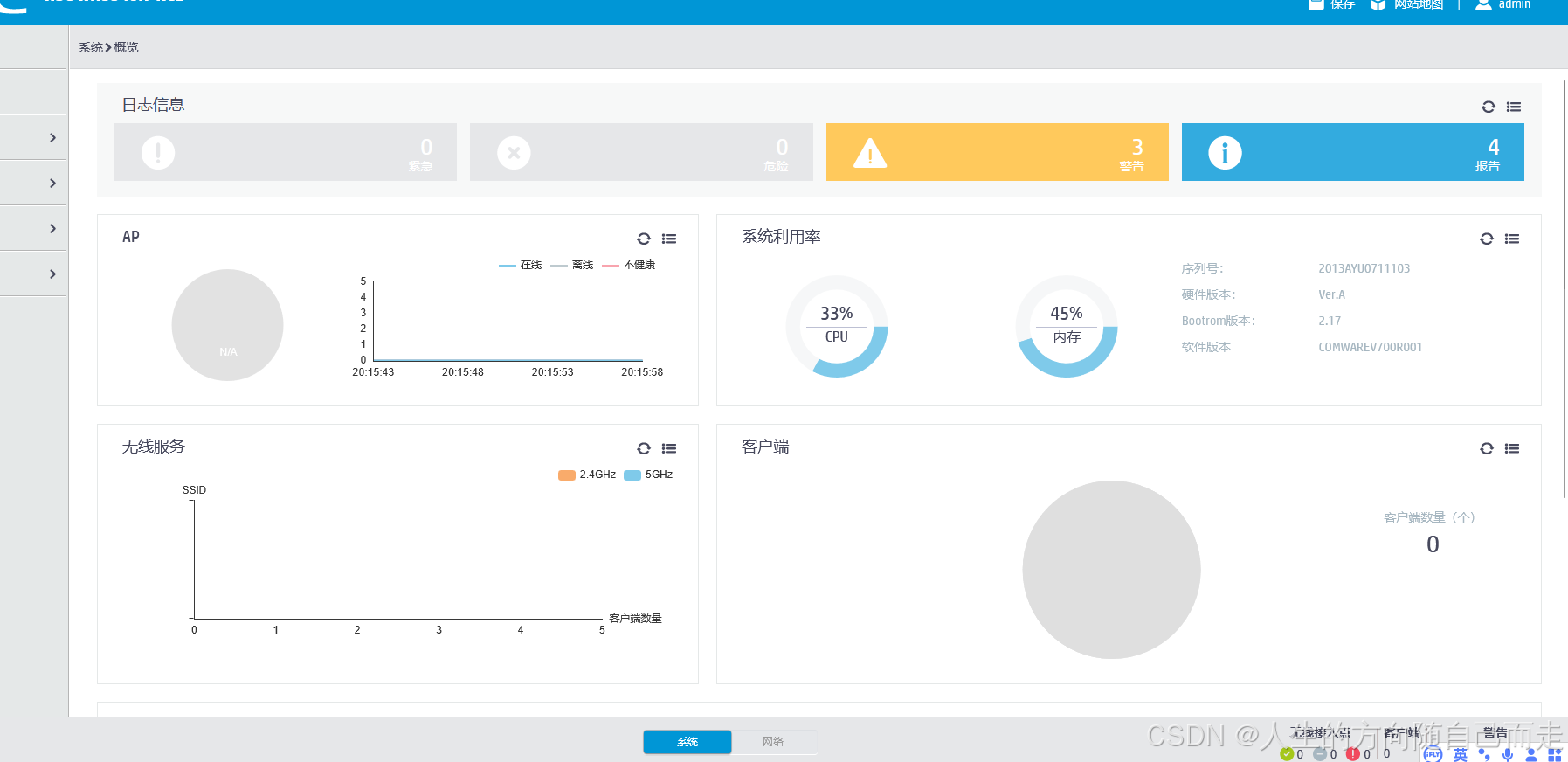
Task: Toggle the 在线 legend series
Action: coord(521,265)
